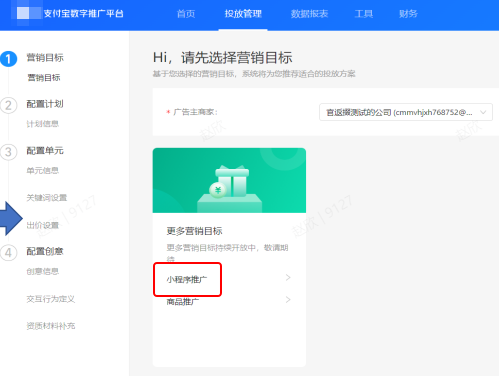499x376 pixels.
Task: Open 配置计划 step
Action: tap(45, 104)
